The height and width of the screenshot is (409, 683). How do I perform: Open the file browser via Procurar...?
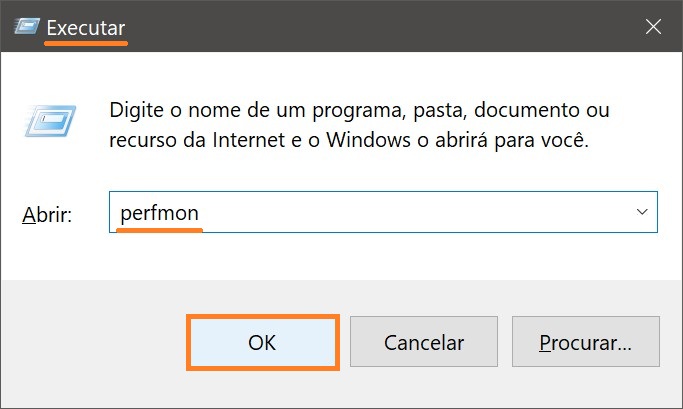tap(586, 341)
